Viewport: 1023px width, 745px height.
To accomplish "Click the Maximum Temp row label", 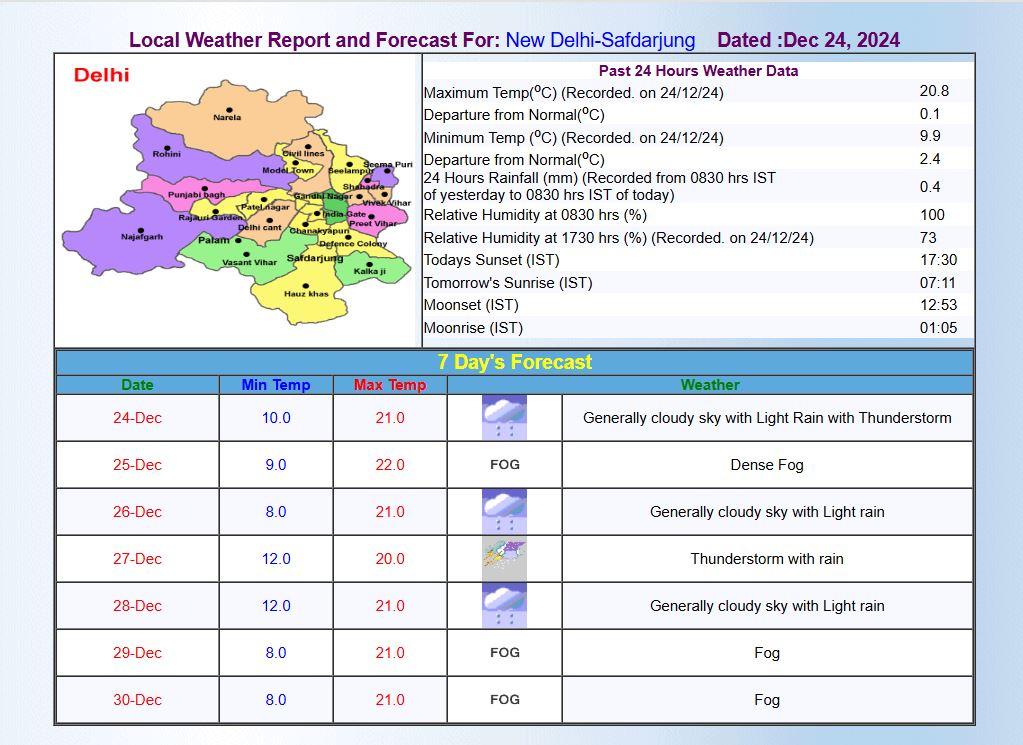I will pyautogui.click(x=573, y=93).
